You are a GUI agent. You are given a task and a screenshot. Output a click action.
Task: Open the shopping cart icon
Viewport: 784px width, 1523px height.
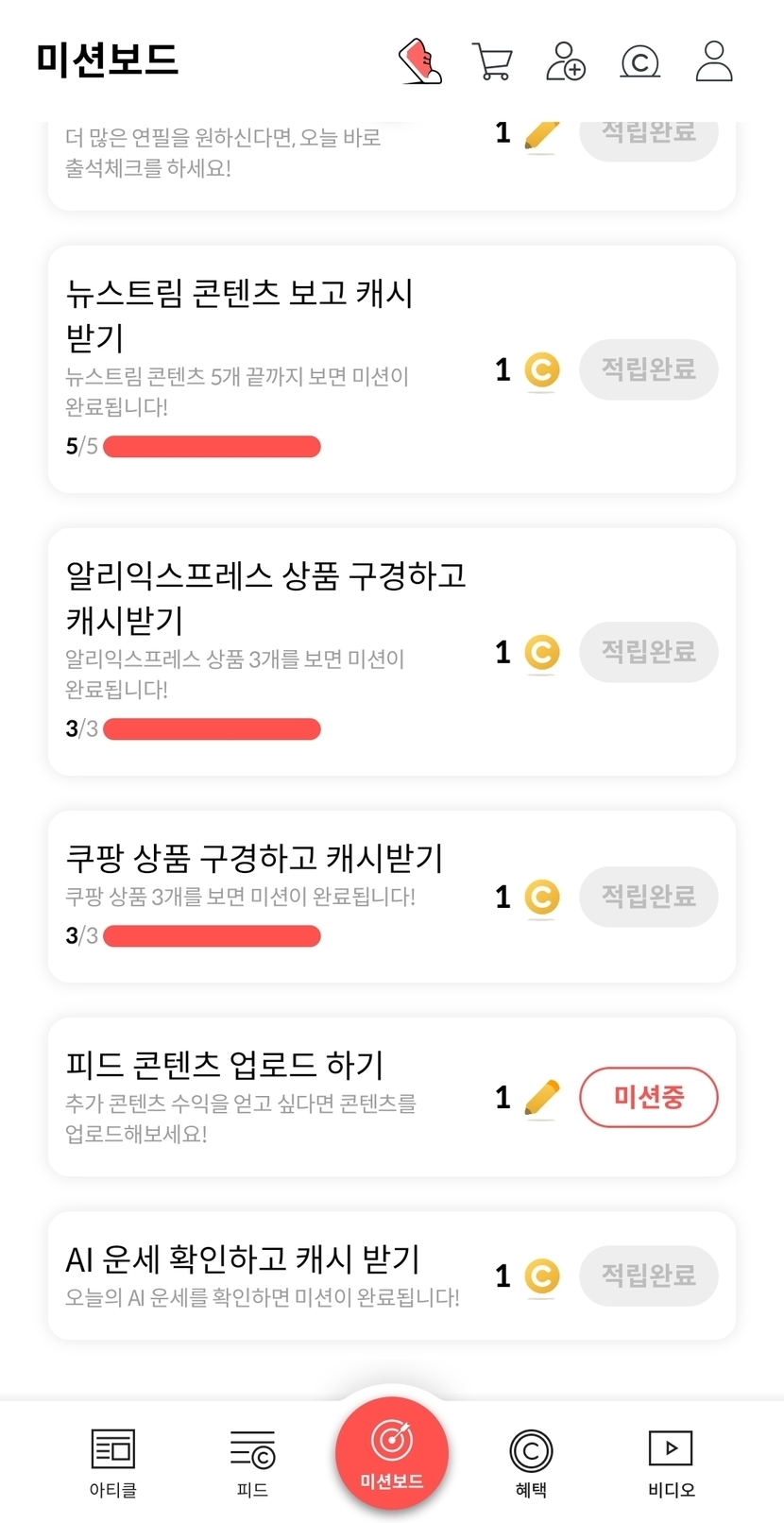[x=491, y=62]
